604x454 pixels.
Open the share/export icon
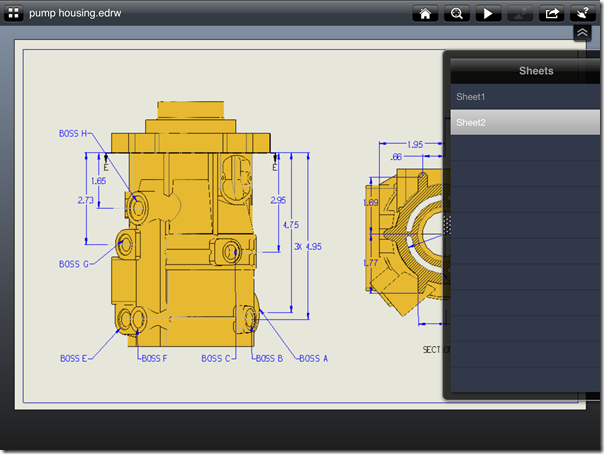coord(551,13)
